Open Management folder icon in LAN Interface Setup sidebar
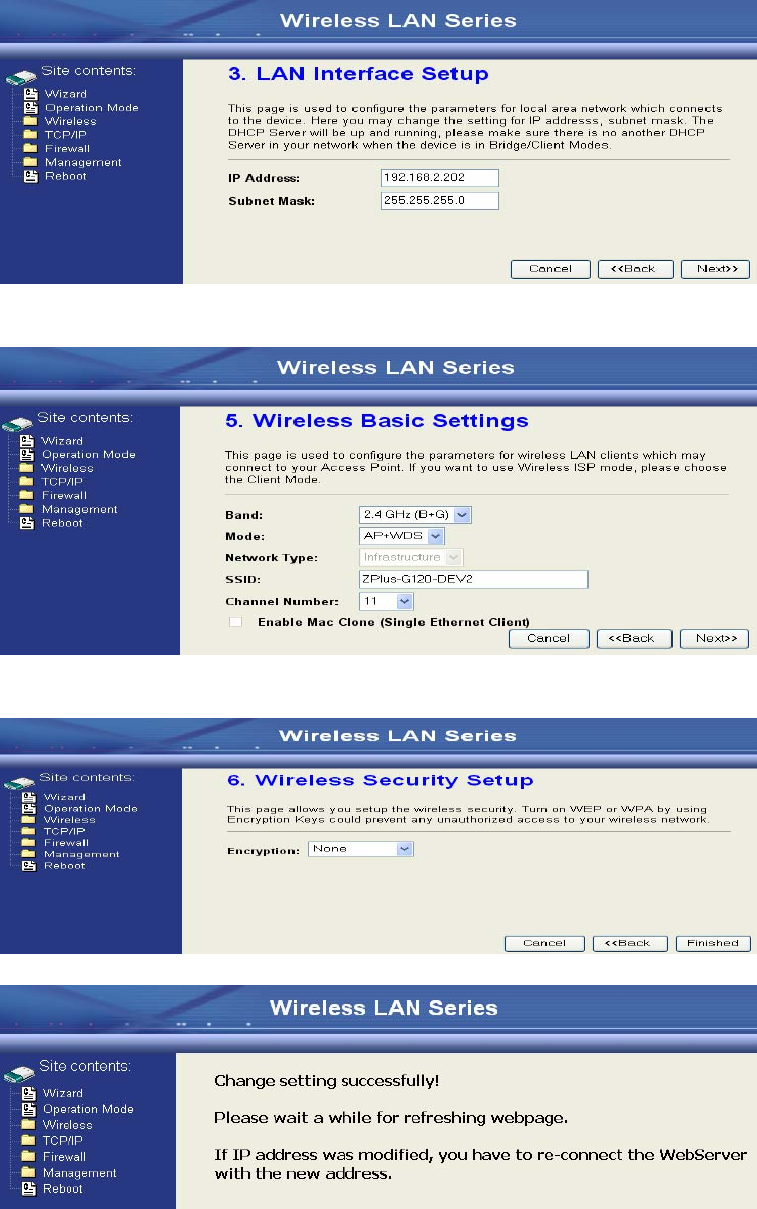The height and width of the screenshot is (1209, 757). [30, 162]
